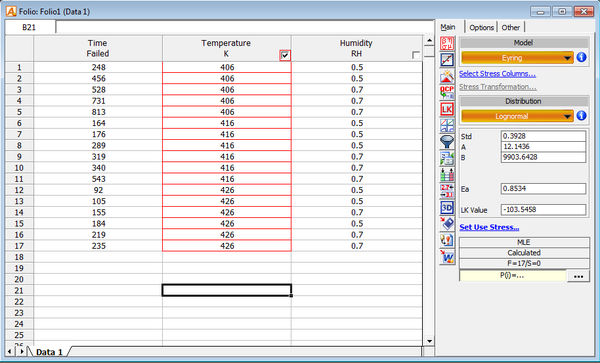Image resolution: width=600 pixels, height=363 pixels.
Task: Click the Calculate parameters icon
Action: tap(447, 43)
